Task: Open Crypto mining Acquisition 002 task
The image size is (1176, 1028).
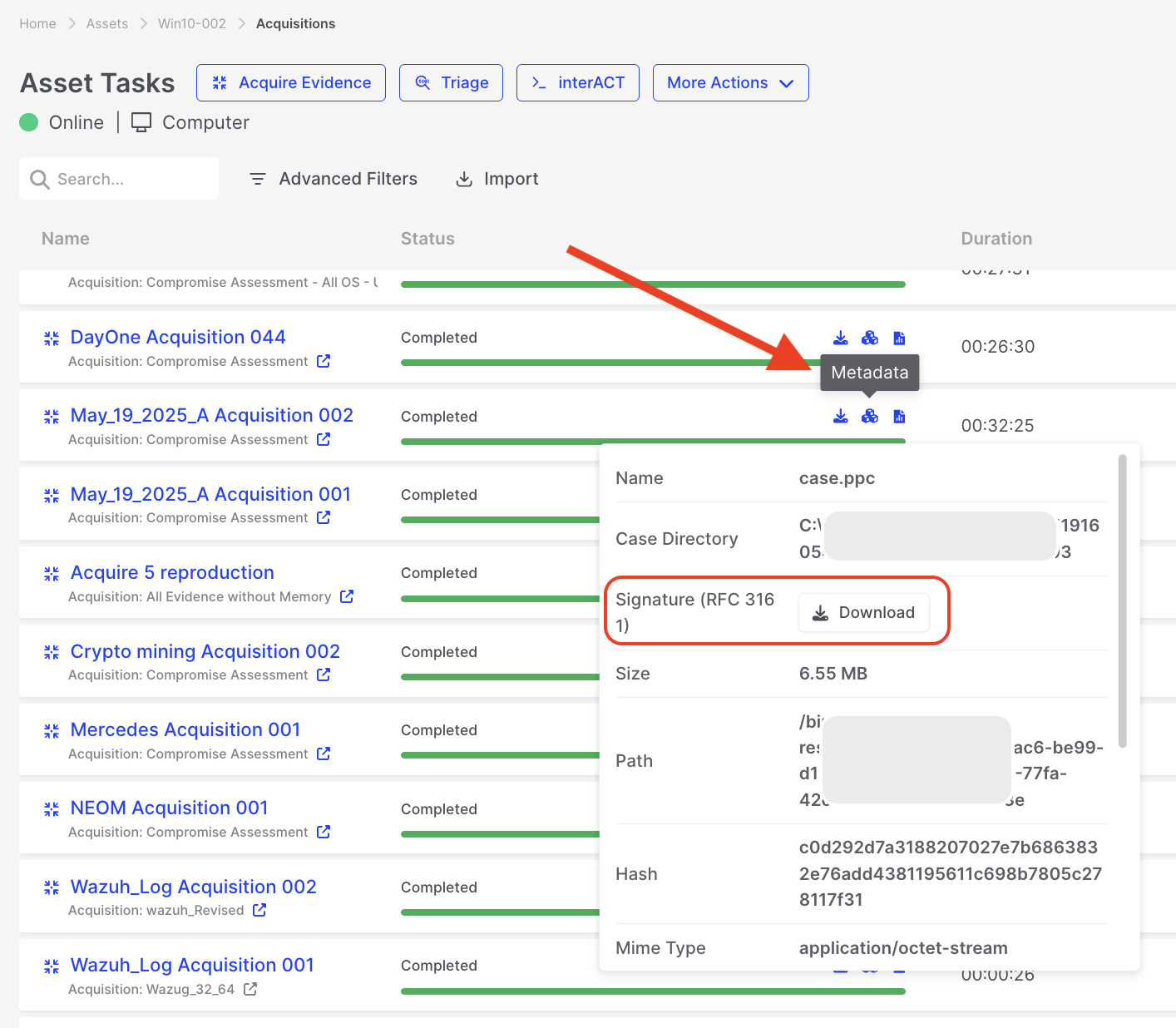Action: point(205,651)
